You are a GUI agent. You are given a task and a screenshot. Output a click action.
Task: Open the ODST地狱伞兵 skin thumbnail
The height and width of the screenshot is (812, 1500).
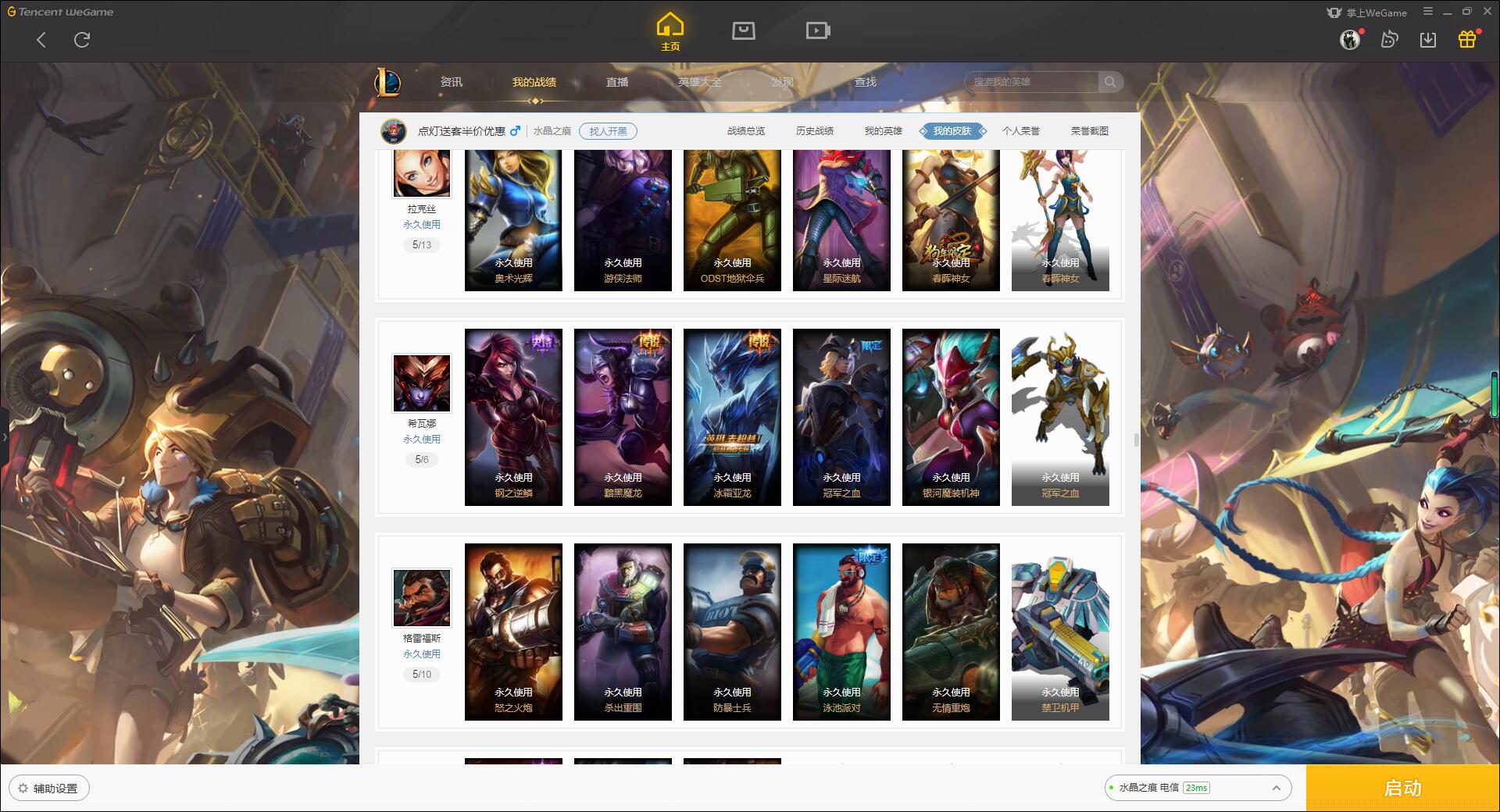[732, 220]
